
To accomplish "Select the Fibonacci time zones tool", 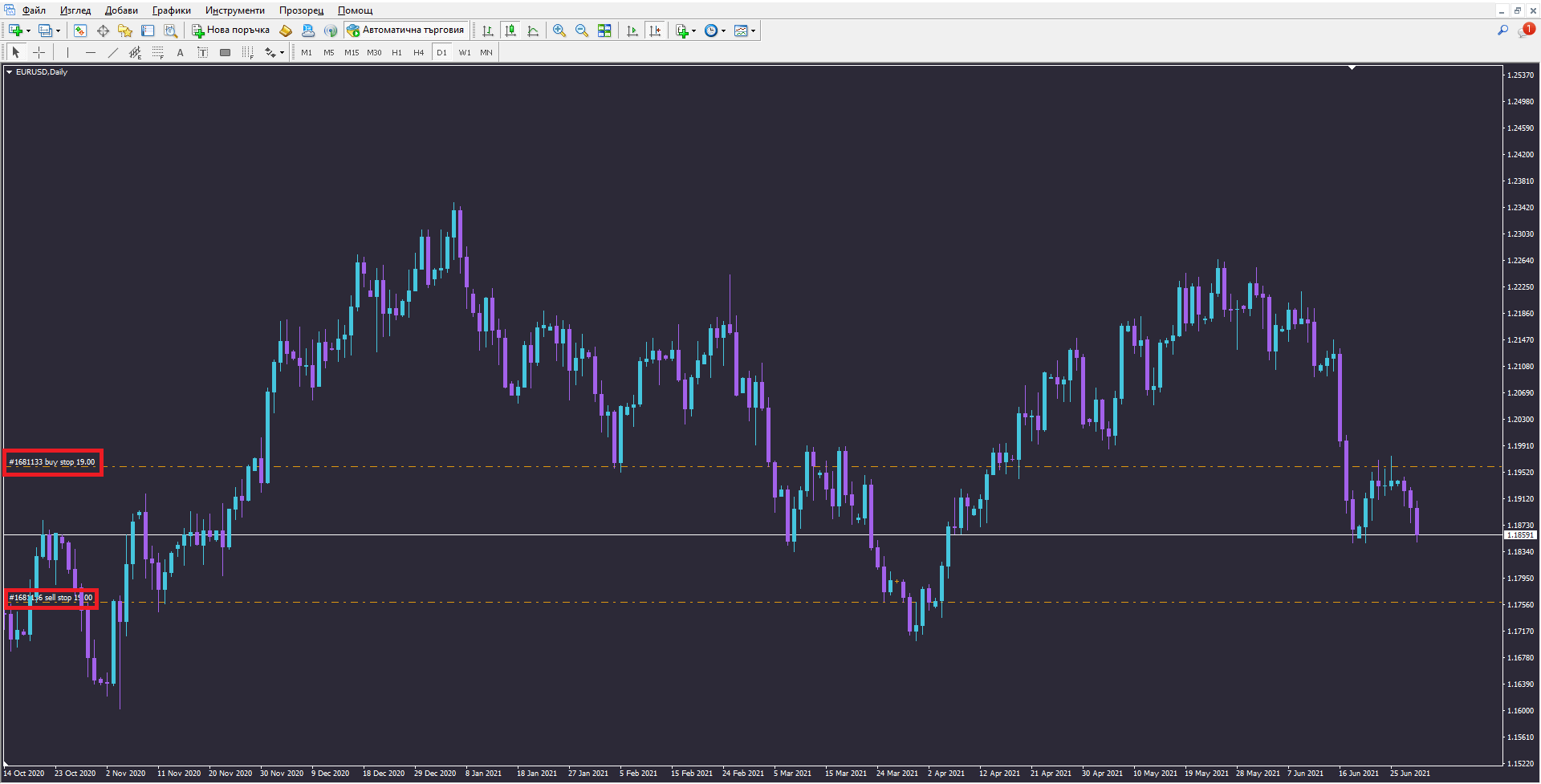I will 247,52.
